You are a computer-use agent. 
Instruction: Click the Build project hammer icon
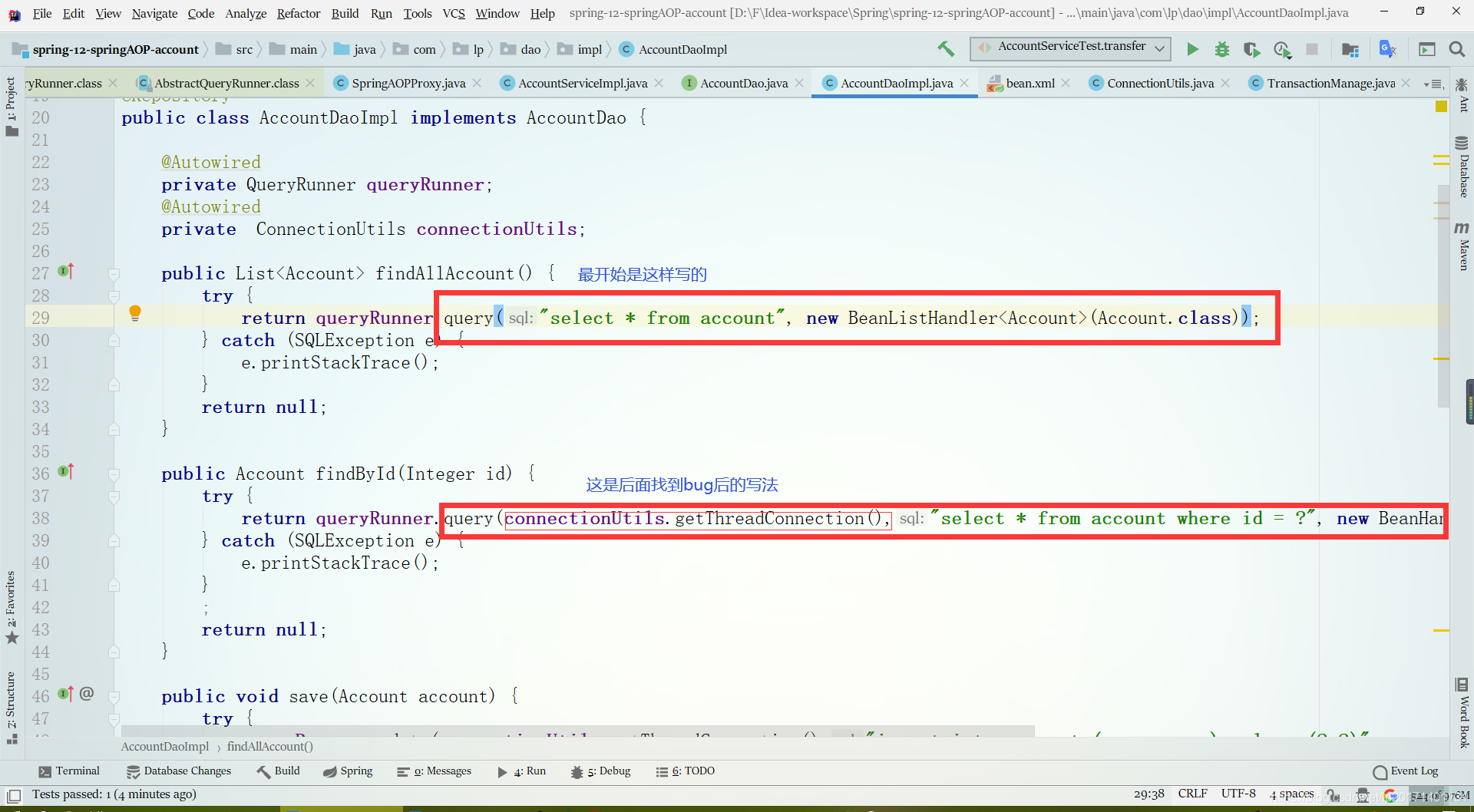point(946,49)
